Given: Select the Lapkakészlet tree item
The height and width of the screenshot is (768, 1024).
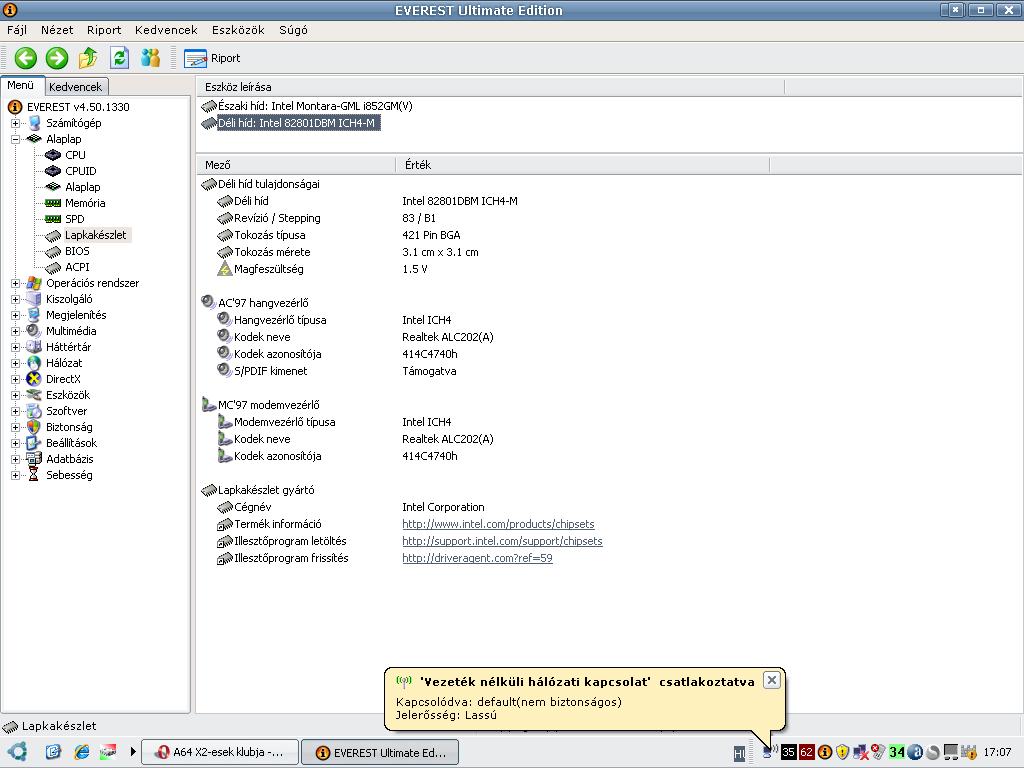Looking at the screenshot, I should pos(95,235).
